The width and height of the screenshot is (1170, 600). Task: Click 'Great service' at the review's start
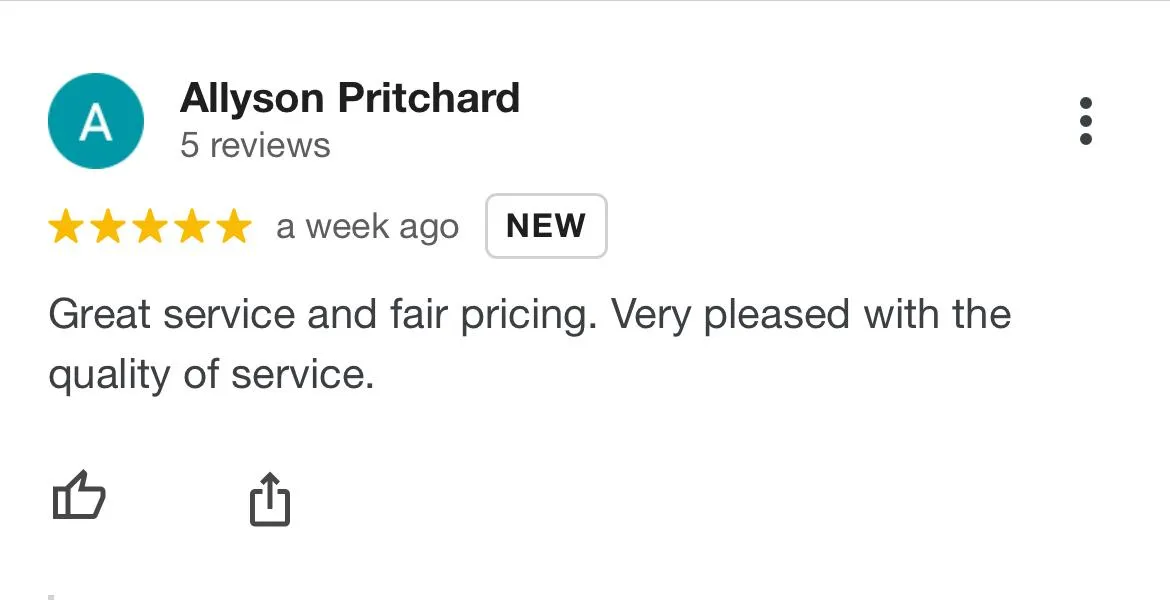[x=171, y=315]
